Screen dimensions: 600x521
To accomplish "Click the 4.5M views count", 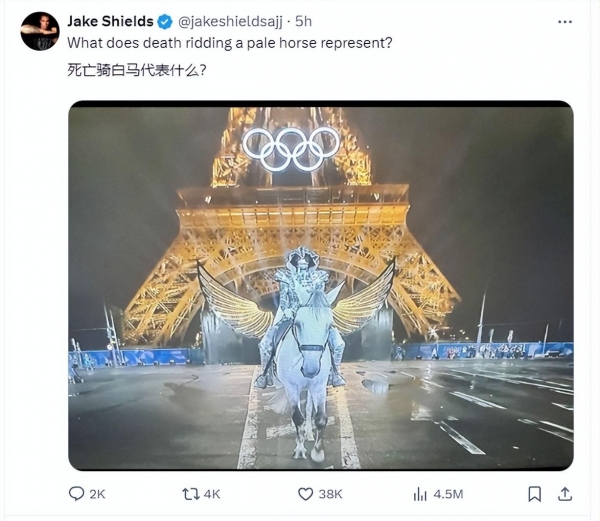I will point(448,494).
